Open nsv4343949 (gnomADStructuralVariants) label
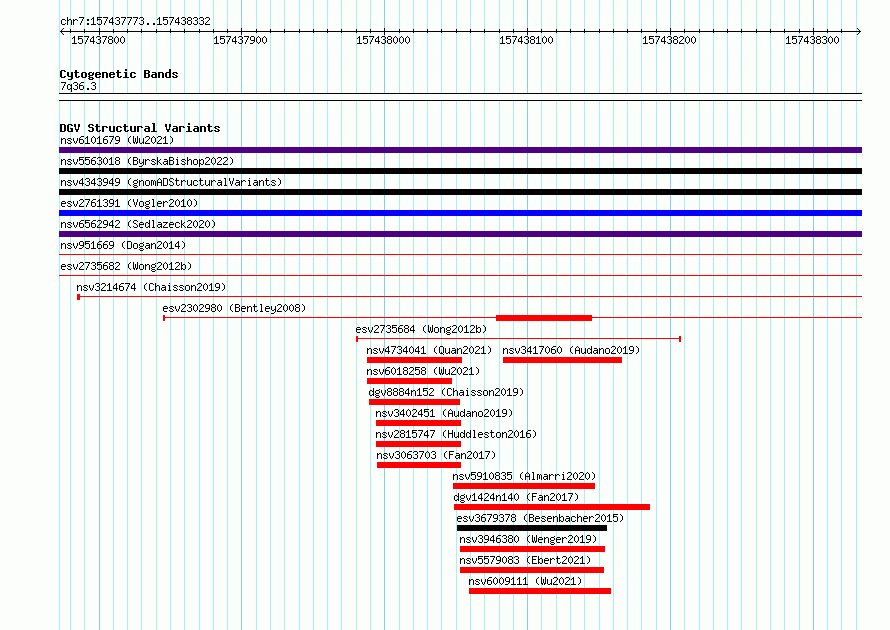Viewport: 890px width, 630px height. 171,182
